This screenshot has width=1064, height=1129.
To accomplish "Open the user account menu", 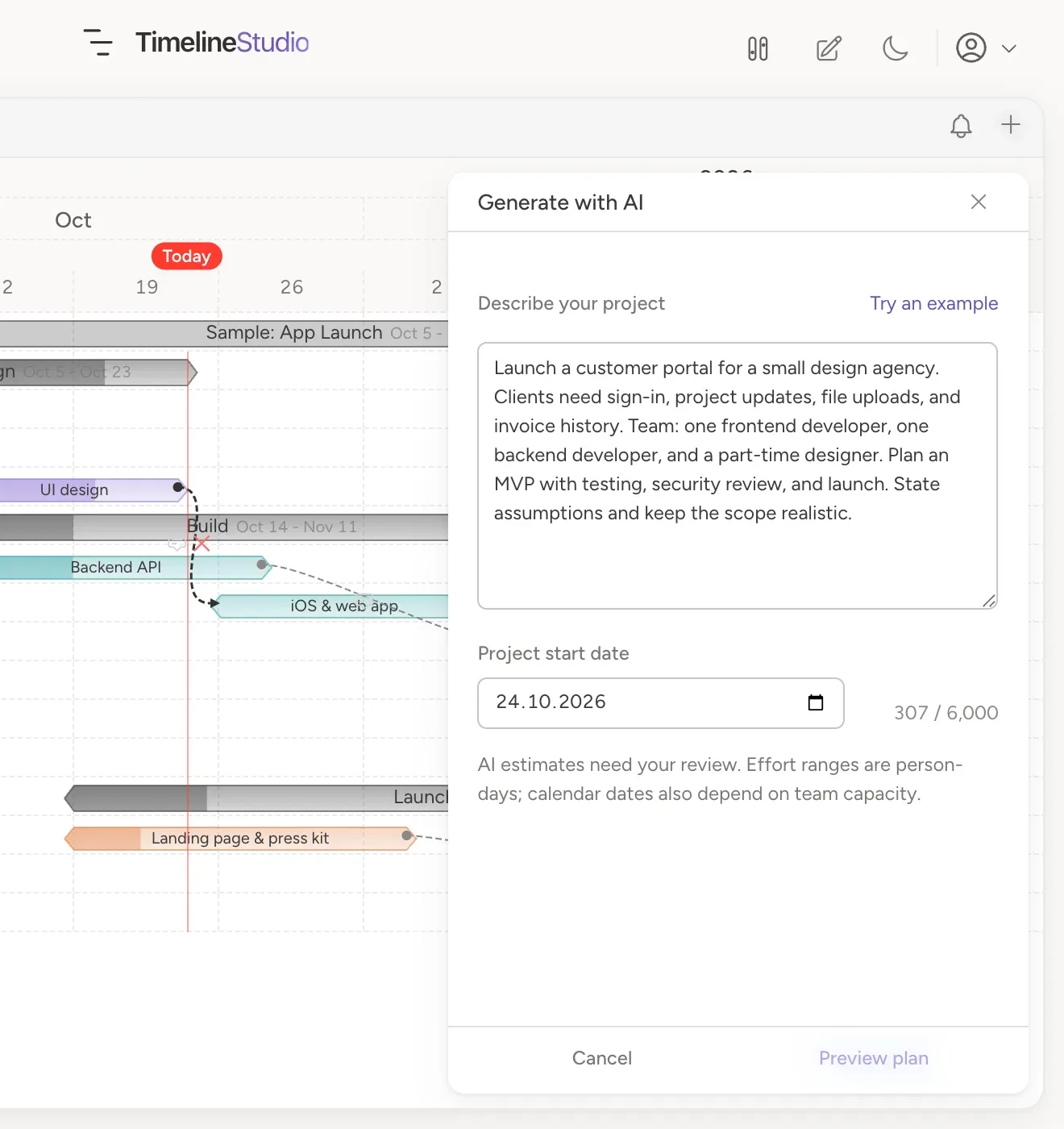I will (x=986, y=48).
